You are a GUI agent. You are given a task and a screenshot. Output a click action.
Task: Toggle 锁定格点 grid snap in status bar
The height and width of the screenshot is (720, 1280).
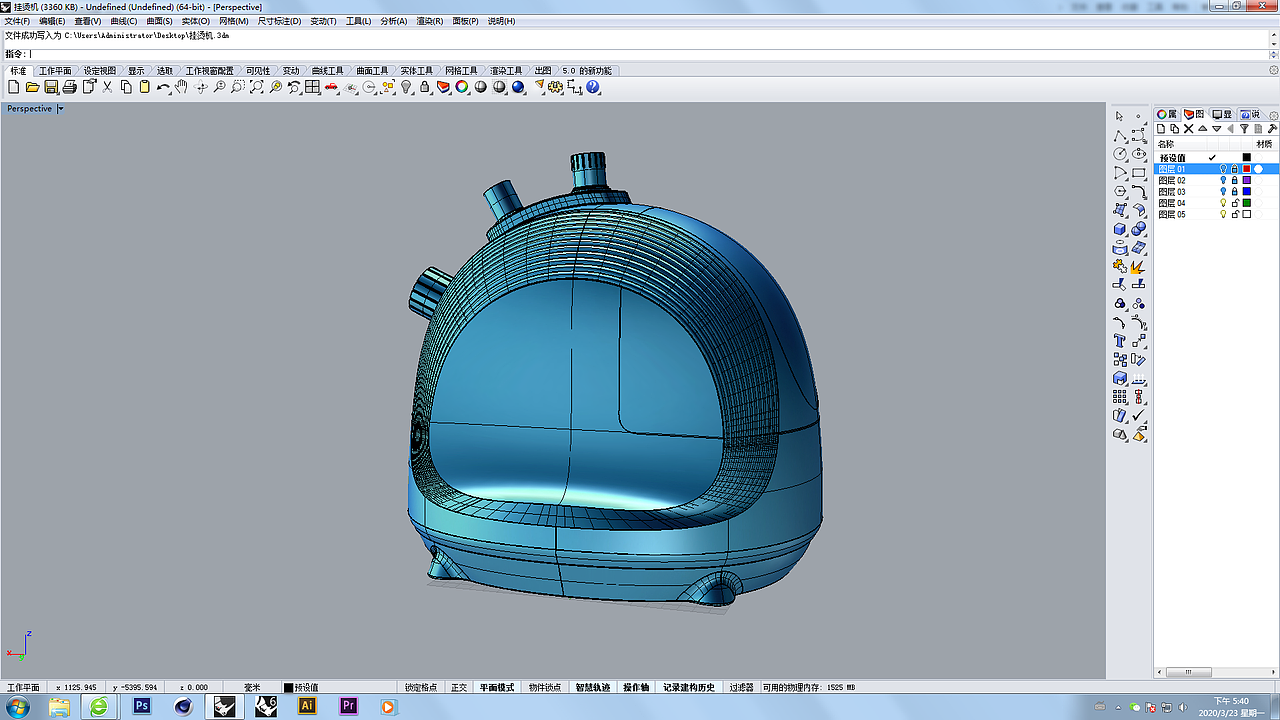click(420, 688)
